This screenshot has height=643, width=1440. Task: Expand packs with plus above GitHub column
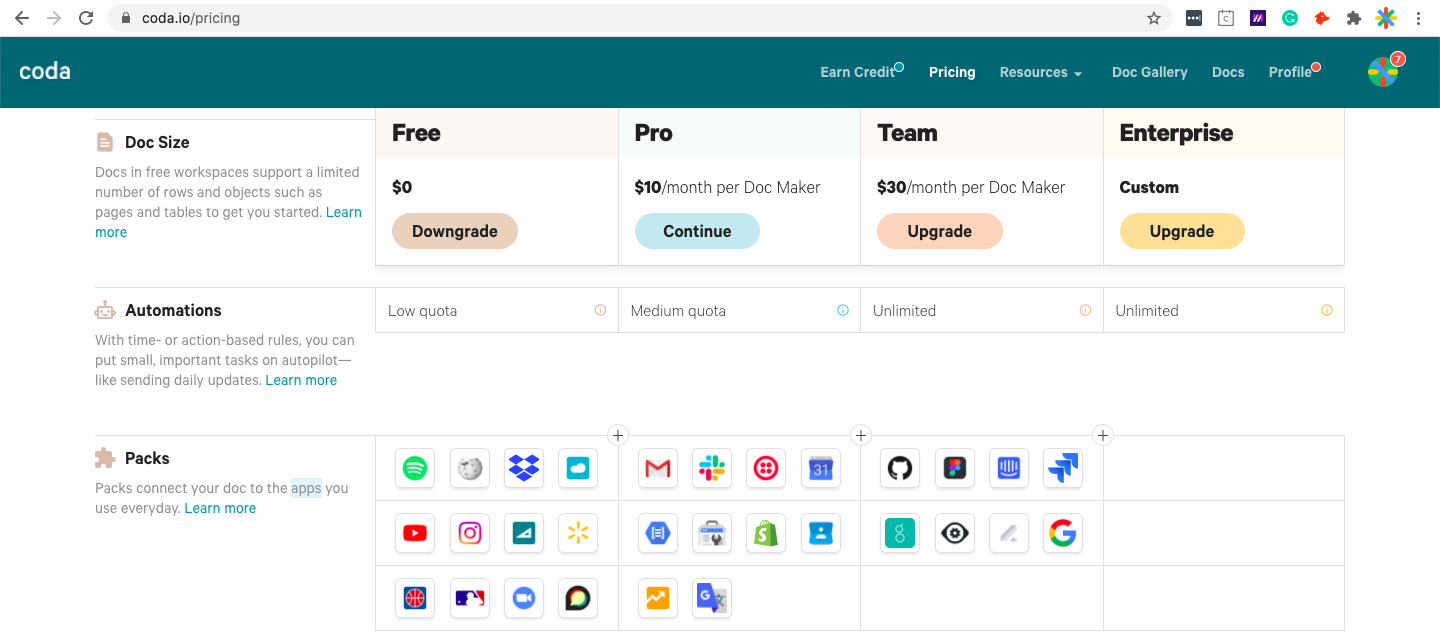861,435
